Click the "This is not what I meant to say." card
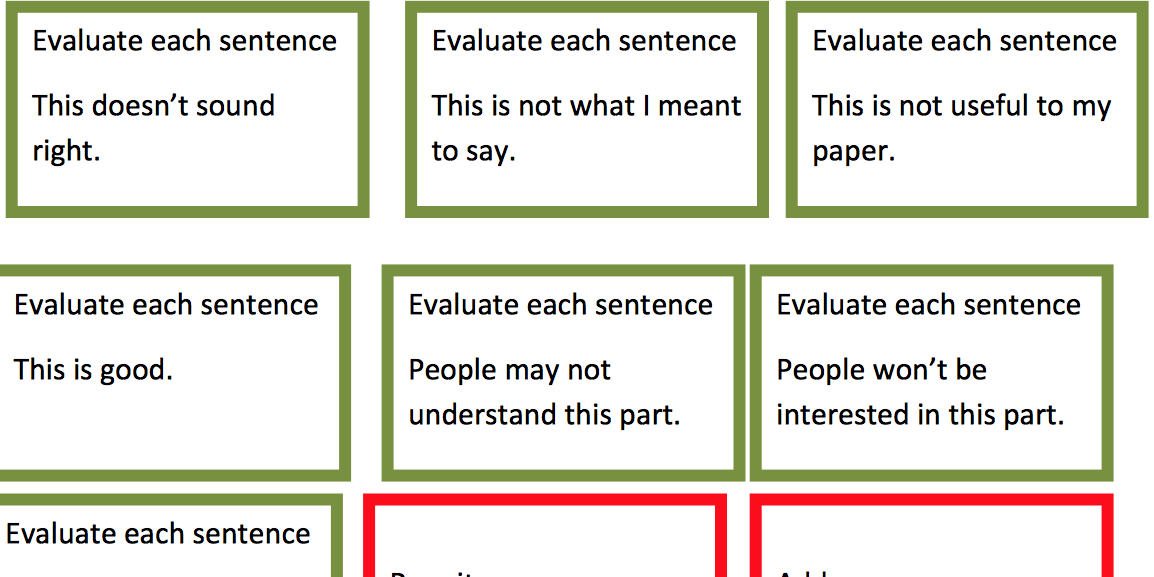This screenshot has width=1154, height=577. [587, 110]
